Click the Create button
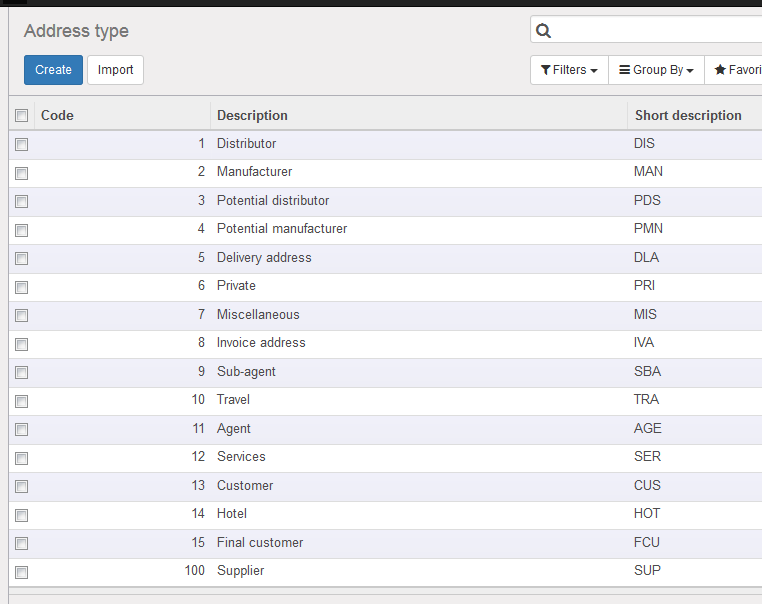The width and height of the screenshot is (762, 604). pos(53,70)
